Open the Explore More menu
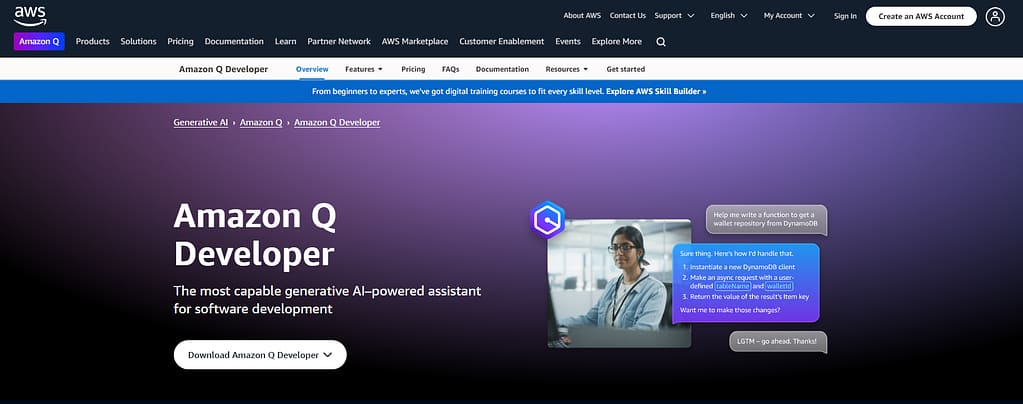1023x404 pixels. (x=617, y=42)
